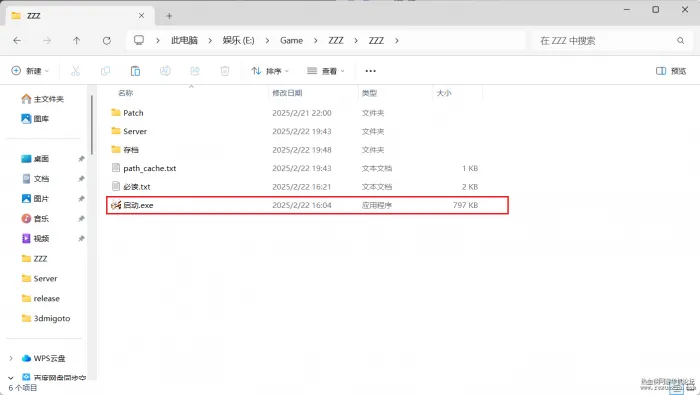Click the Patch folder icon

pos(116,112)
